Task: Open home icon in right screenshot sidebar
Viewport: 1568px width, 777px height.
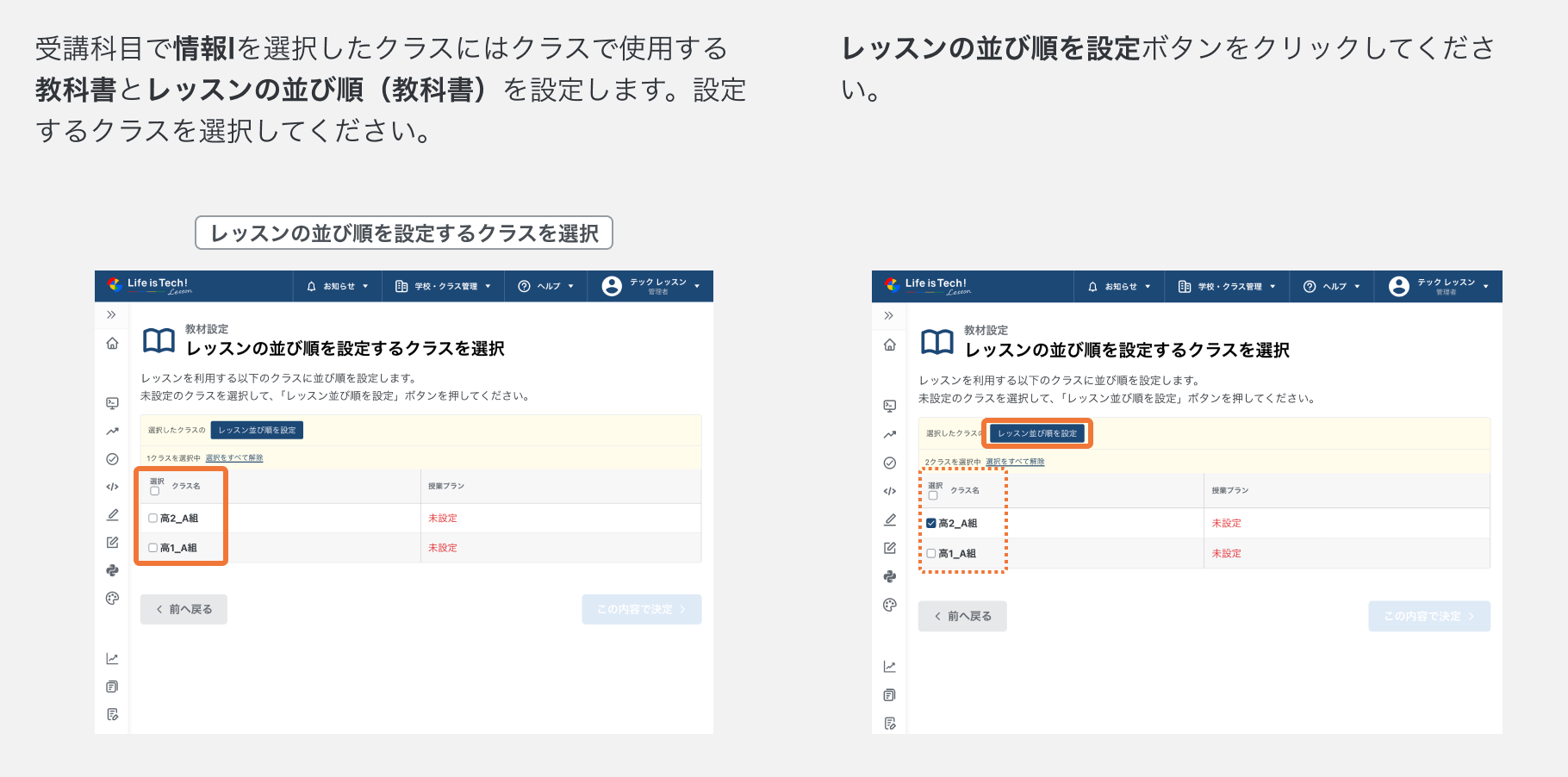Action: (890, 345)
